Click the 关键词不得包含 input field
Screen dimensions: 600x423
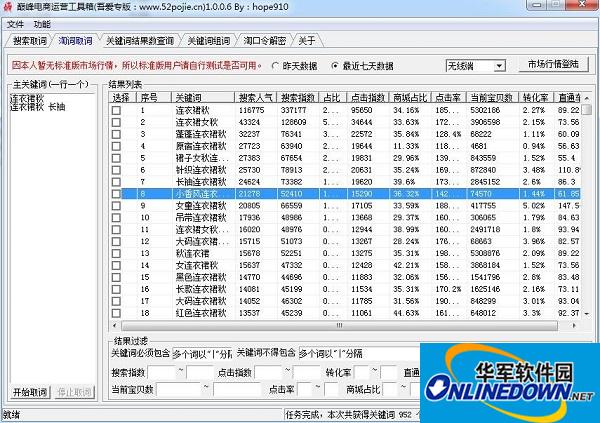(x=360, y=354)
